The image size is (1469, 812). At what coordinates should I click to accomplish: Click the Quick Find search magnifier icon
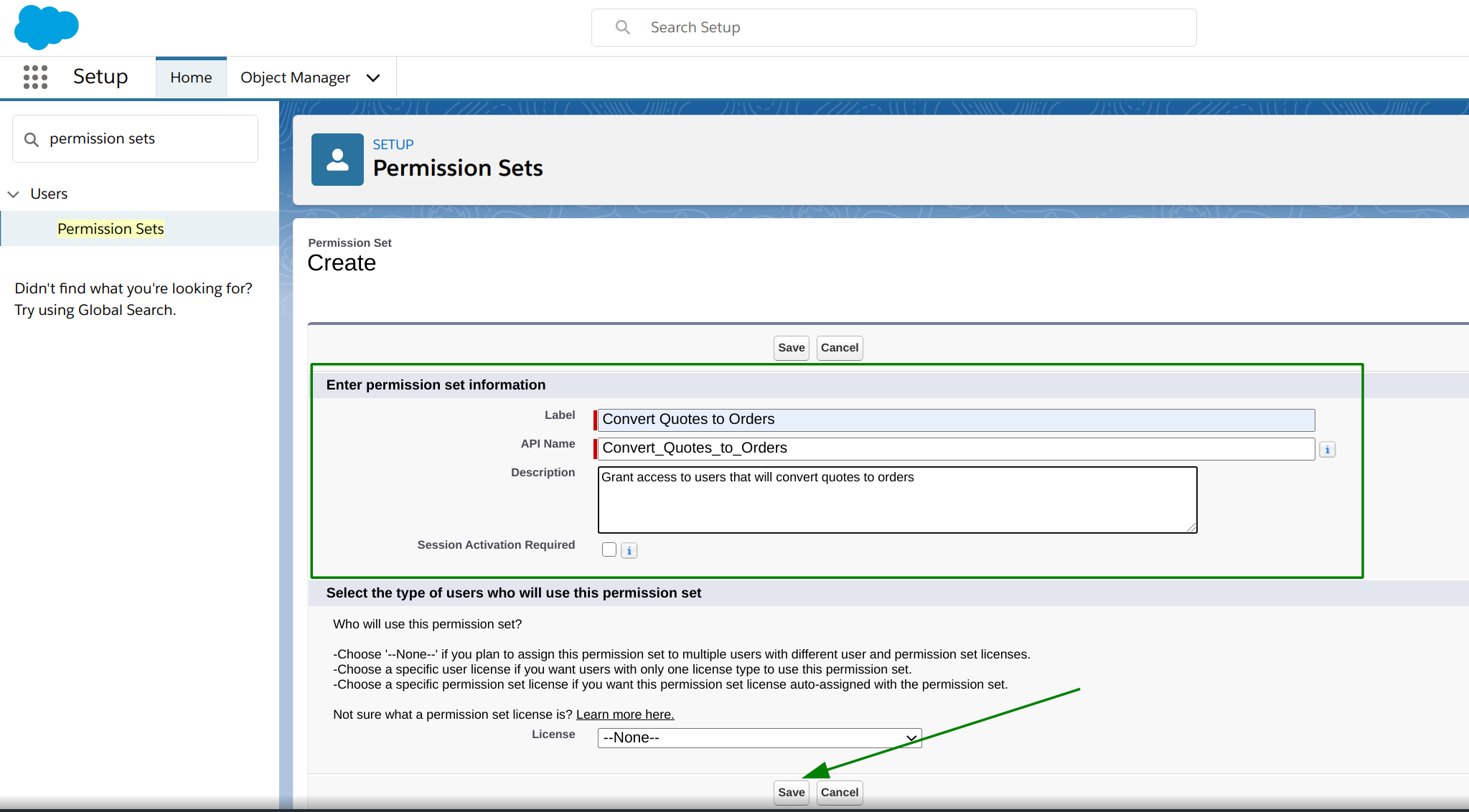click(x=32, y=139)
